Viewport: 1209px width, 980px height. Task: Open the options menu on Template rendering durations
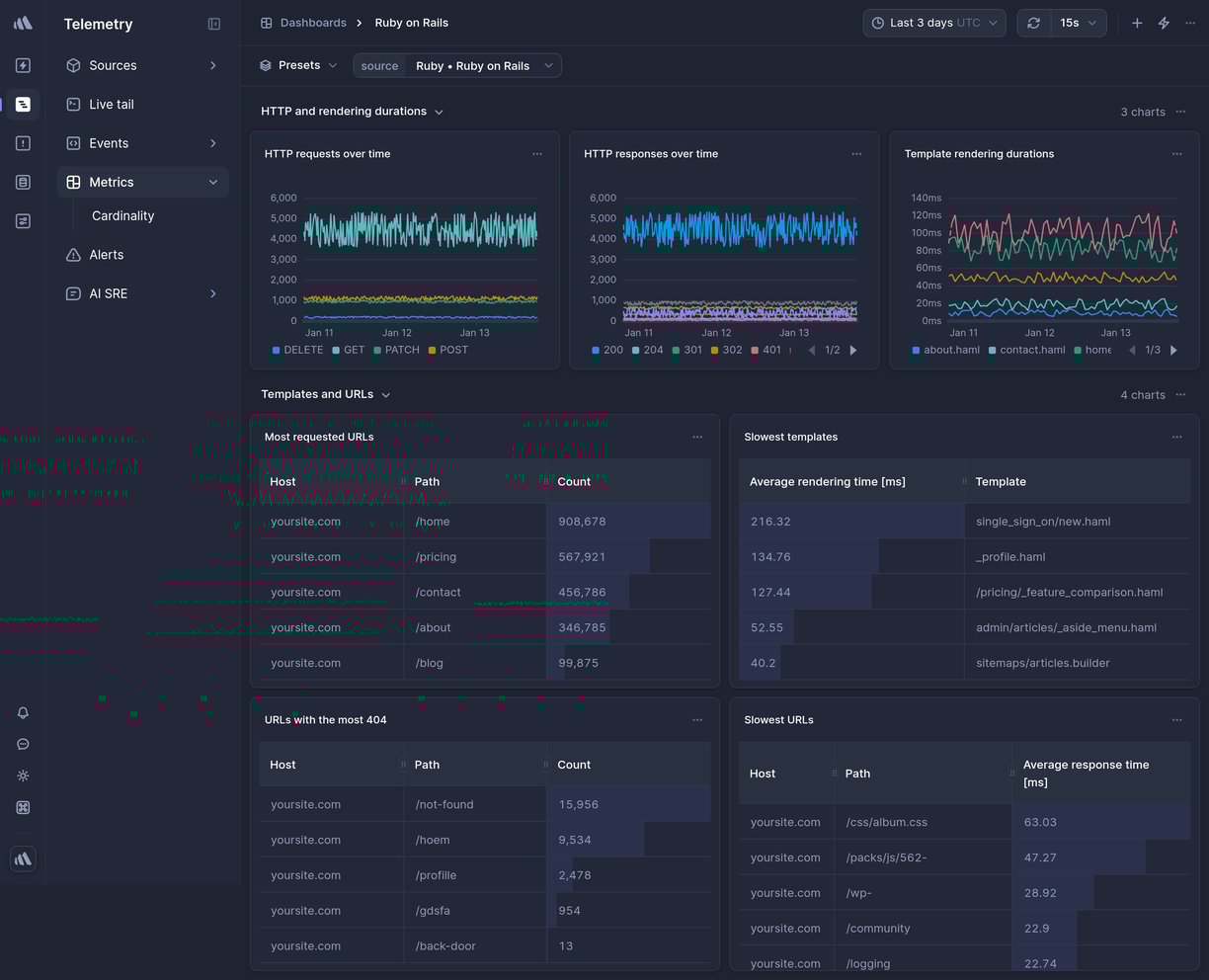tap(1176, 154)
